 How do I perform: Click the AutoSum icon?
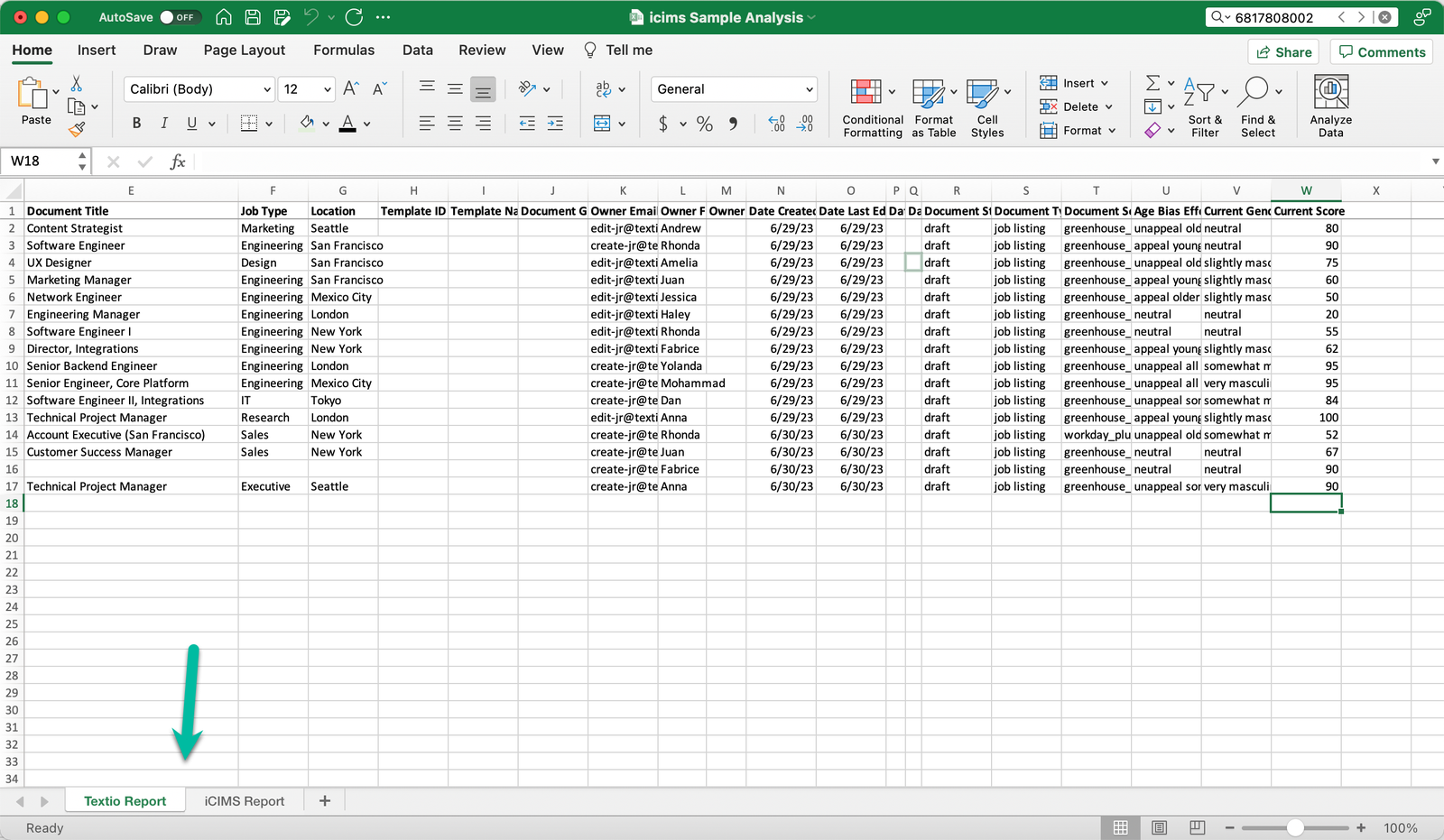pyautogui.click(x=1153, y=82)
